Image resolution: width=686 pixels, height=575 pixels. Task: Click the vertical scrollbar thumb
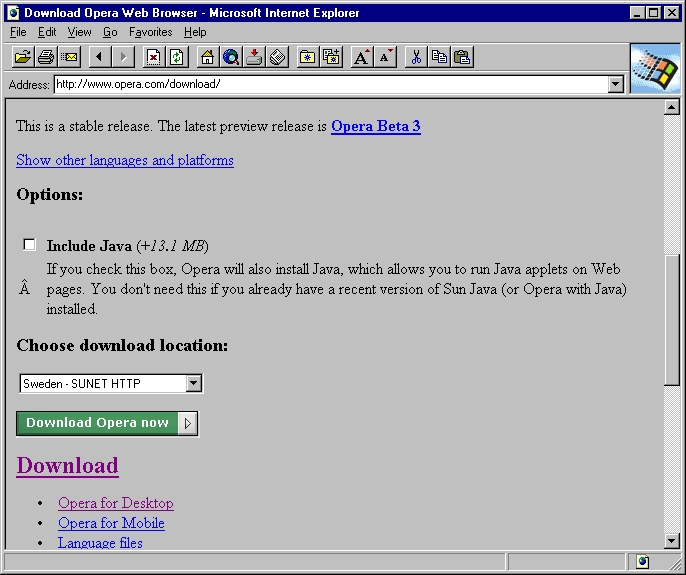pyautogui.click(x=672, y=320)
